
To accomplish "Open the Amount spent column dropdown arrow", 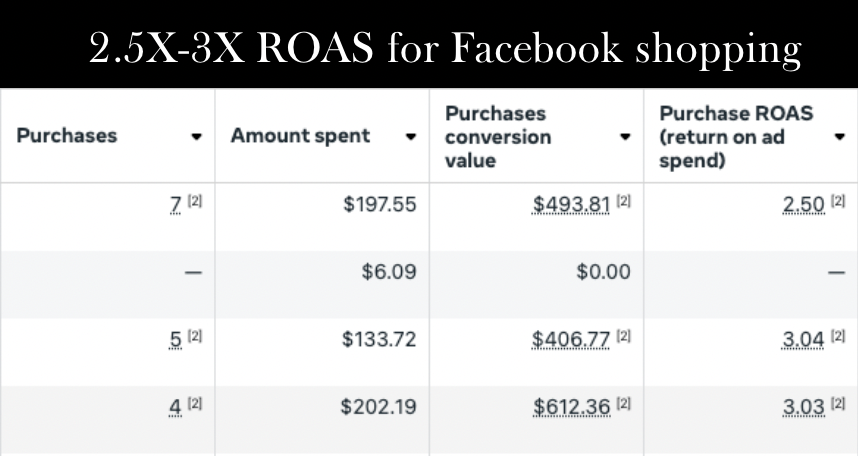I will 411,137.
